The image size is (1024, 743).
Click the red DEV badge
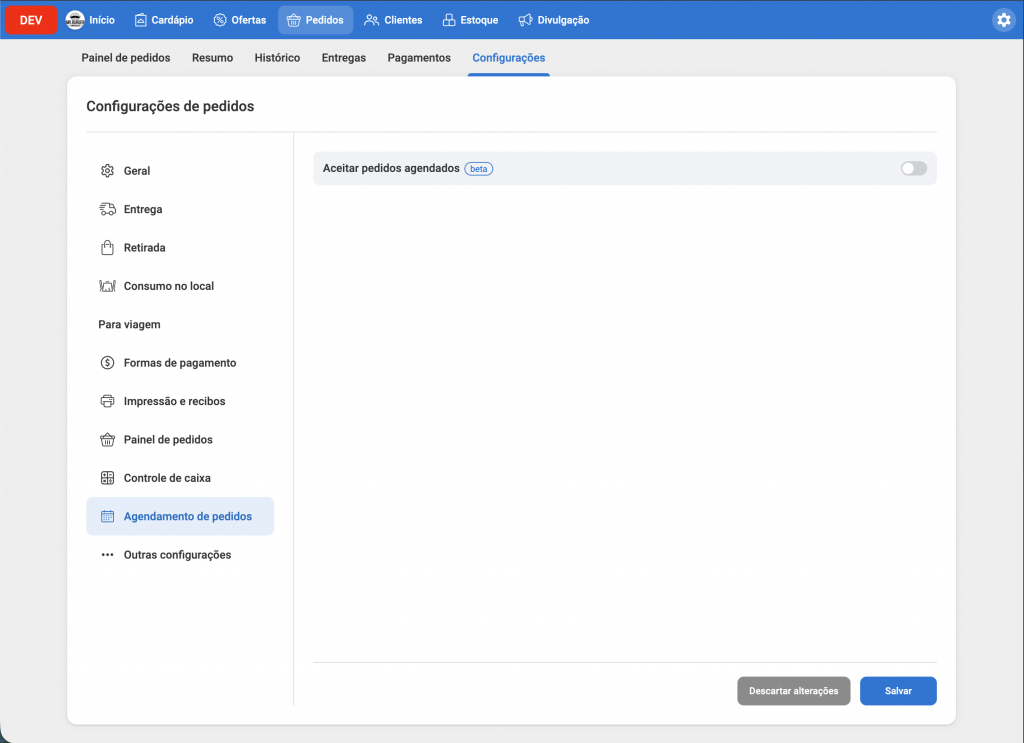[31, 20]
